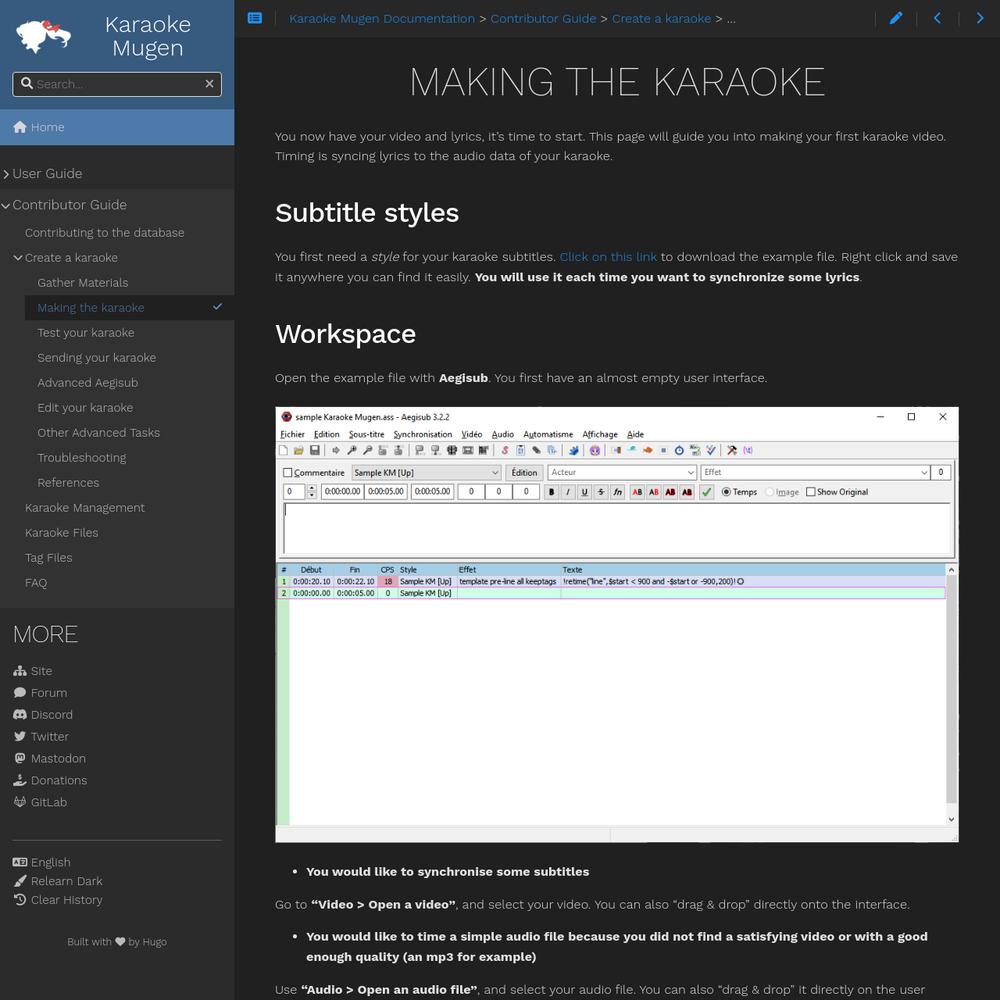Open Audio menu in Aegisub

(x=503, y=434)
